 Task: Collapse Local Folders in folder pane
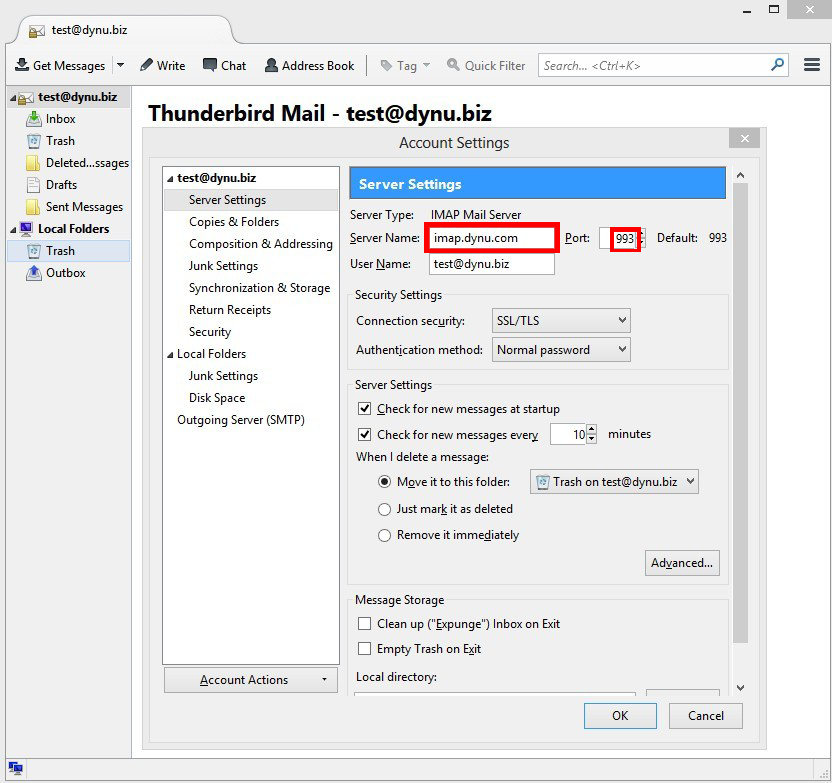pos(13,230)
